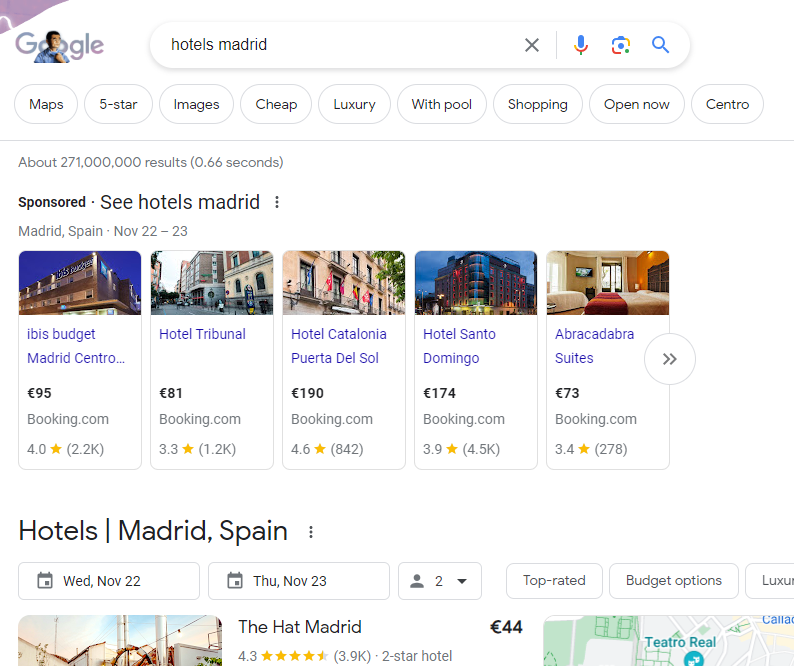Select the 5-star filter chip

[118, 104]
